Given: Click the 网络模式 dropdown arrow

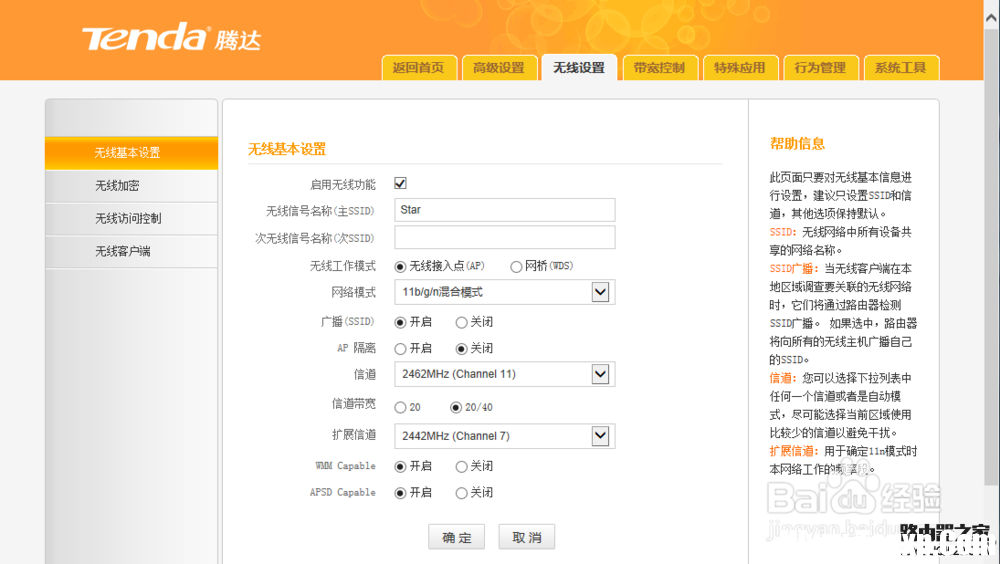Looking at the screenshot, I should pyautogui.click(x=600, y=292).
